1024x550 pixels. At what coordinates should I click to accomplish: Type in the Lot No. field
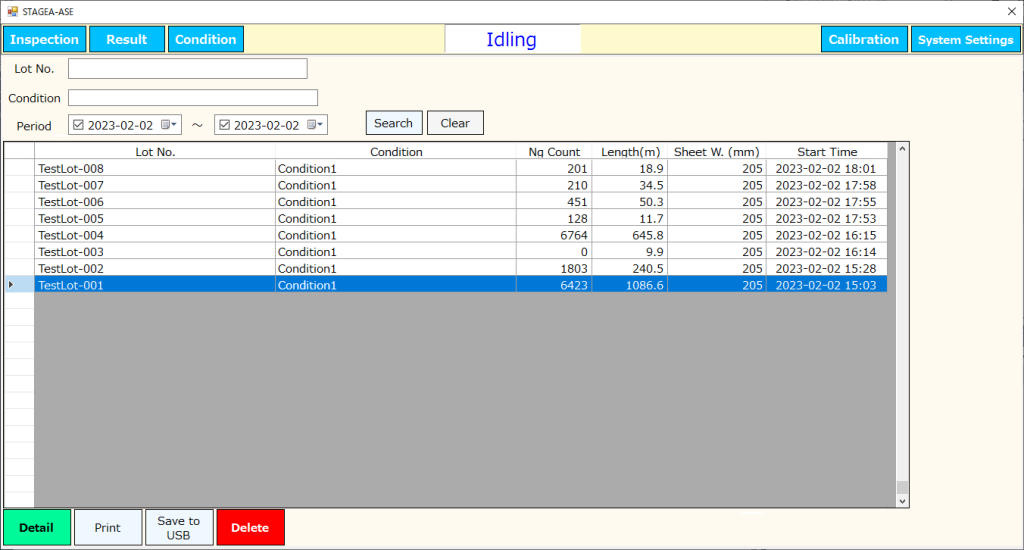[187, 69]
